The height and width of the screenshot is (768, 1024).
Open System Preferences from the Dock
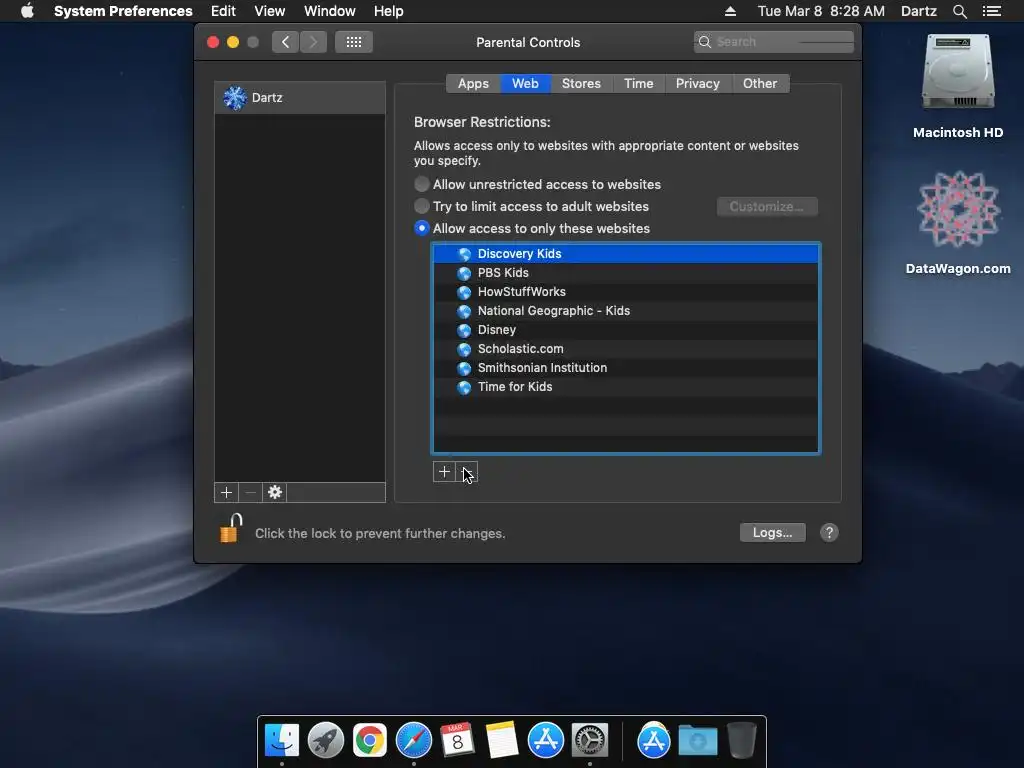click(x=590, y=740)
